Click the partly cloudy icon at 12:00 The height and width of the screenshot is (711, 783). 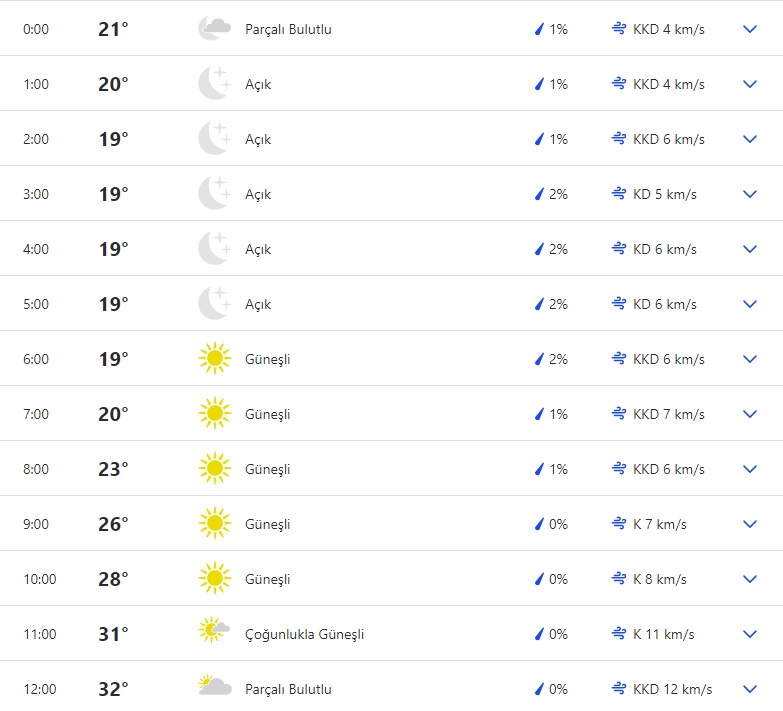[214, 687]
